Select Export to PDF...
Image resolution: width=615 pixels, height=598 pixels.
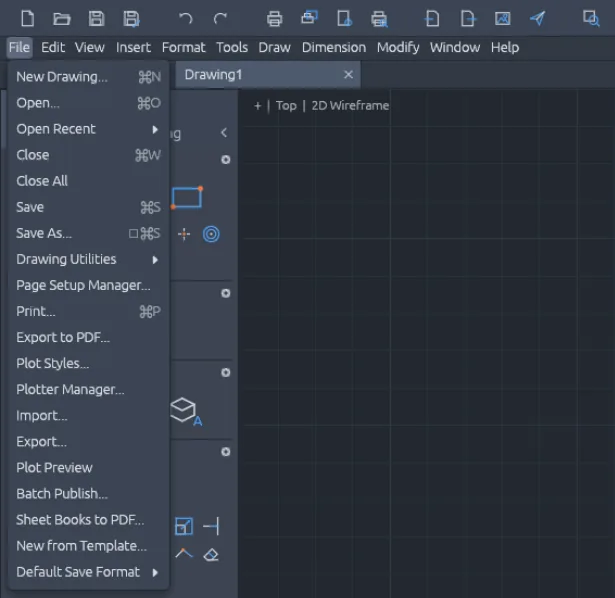(x=88, y=337)
